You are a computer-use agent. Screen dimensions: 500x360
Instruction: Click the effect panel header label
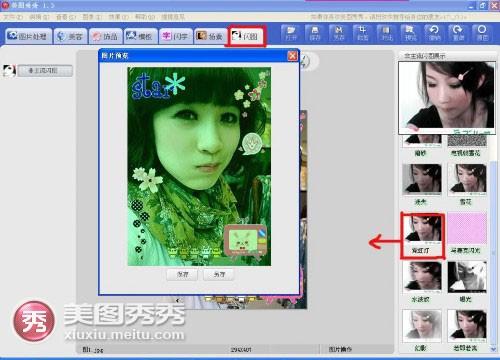point(424,56)
